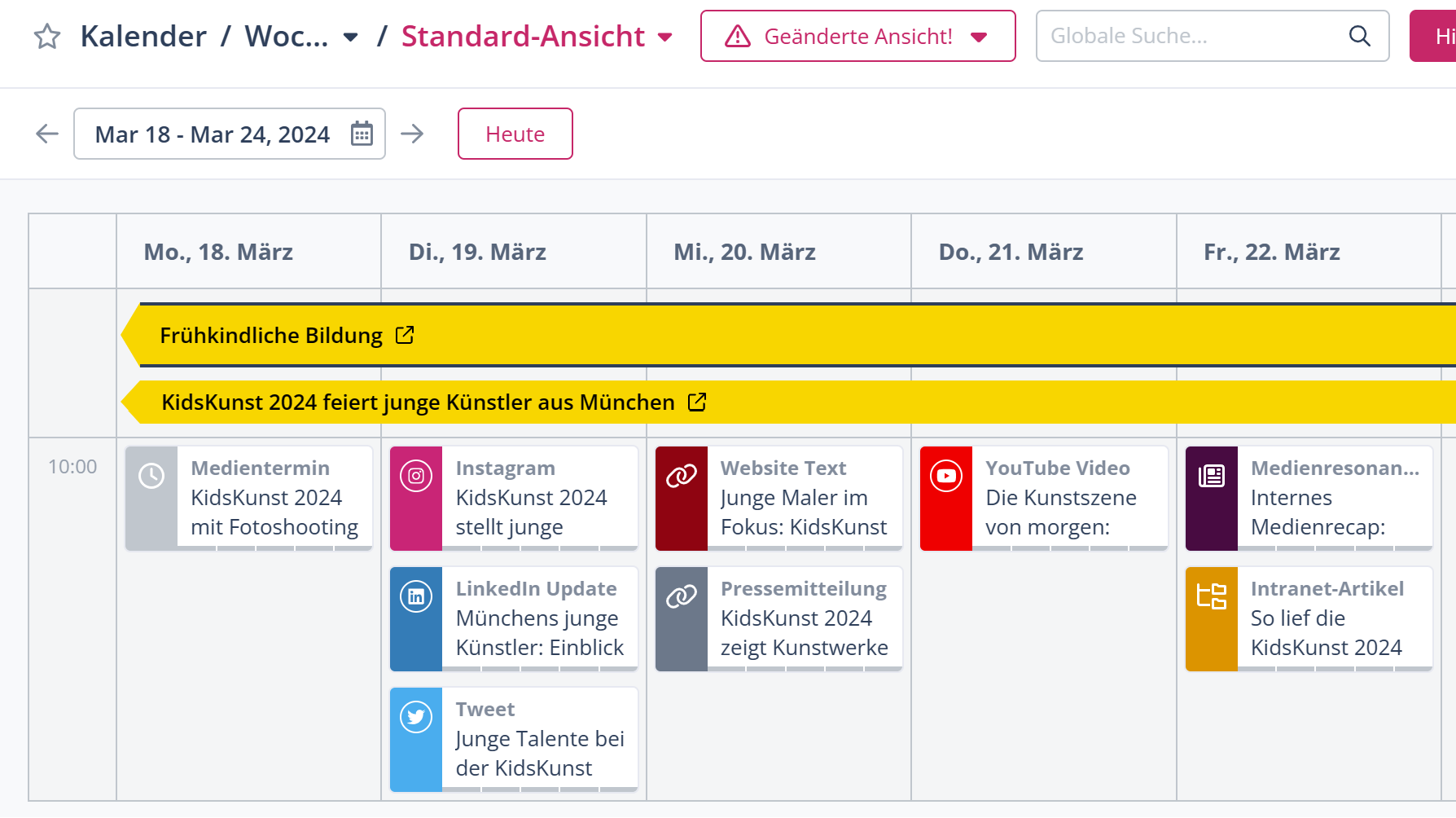Open the newspaper icon on Medienresonanz
Viewport: 1456px width, 818px height.
click(x=1211, y=475)
